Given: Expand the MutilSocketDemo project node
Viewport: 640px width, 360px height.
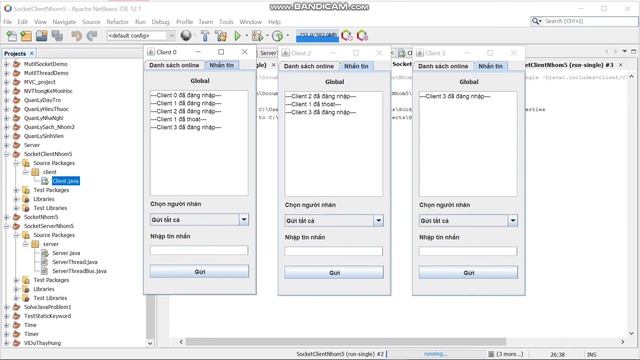Looking at the screenshot, I should tap(6, 64).
